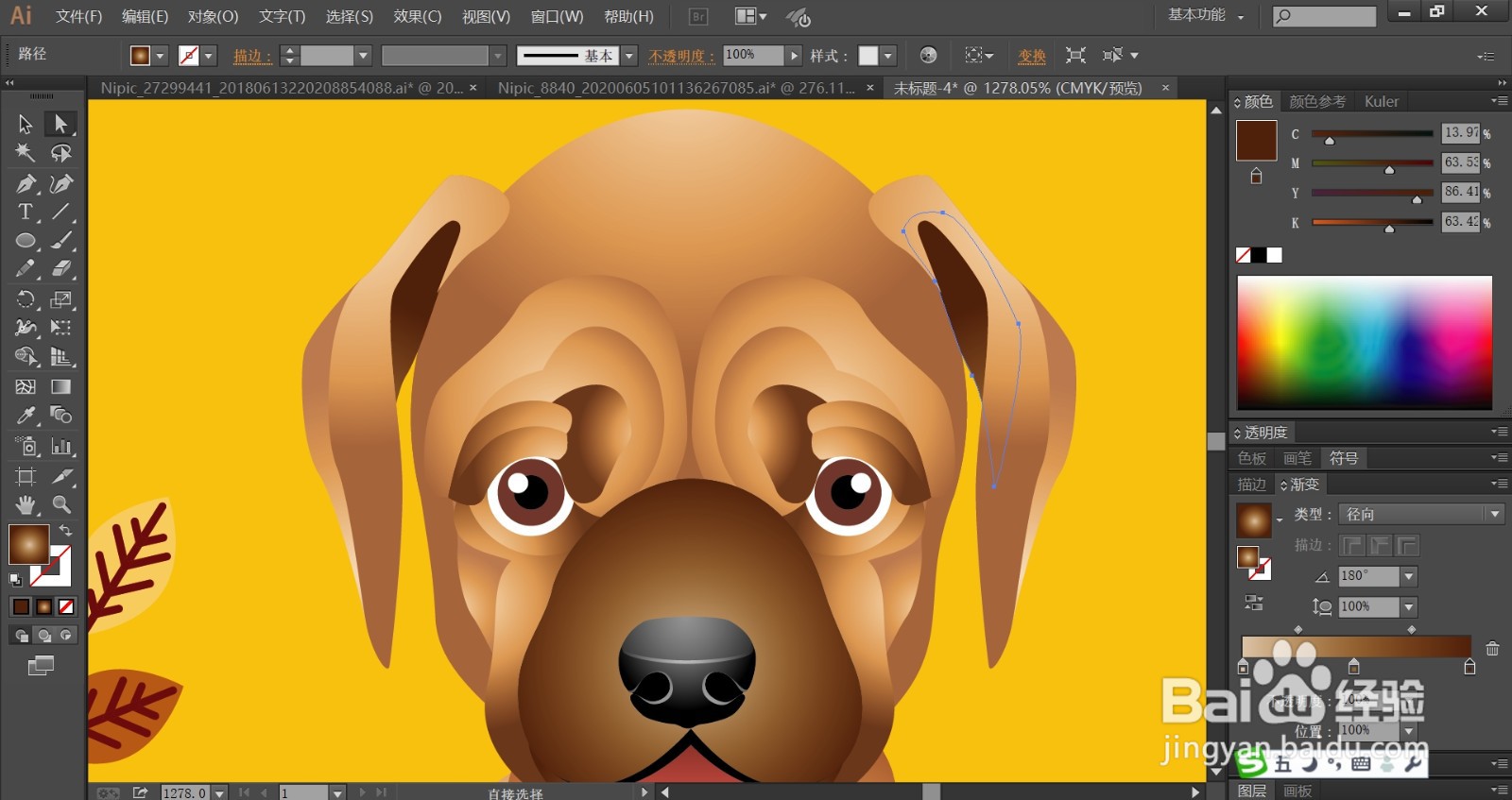Open 画板 panel tab at bottom
1512x800 pixels.
[1297, 791]
